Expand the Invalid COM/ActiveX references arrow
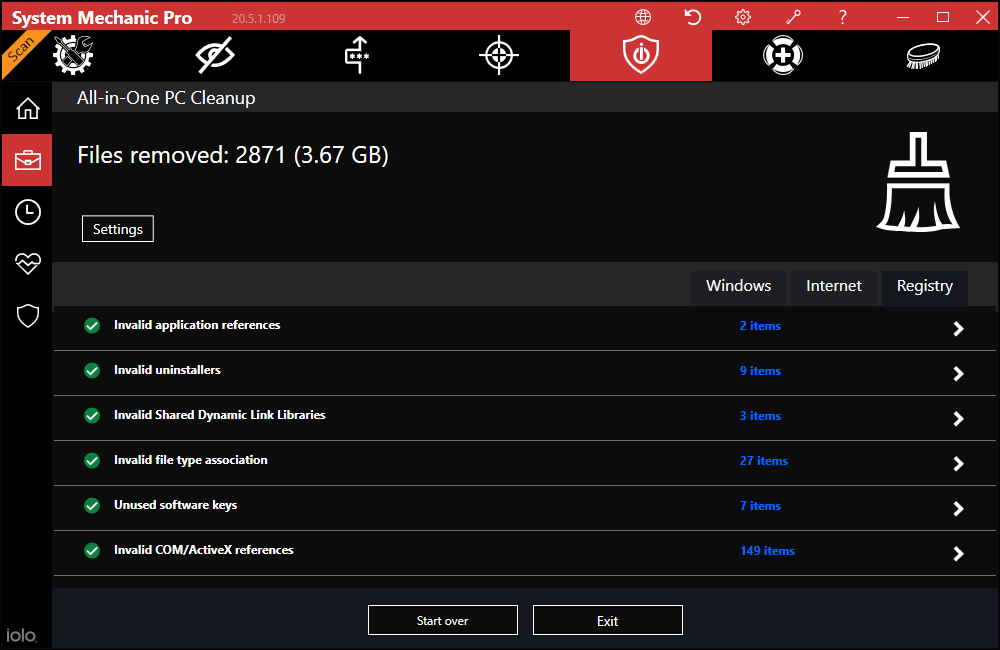1000x650 pixels. coord(958,553)
